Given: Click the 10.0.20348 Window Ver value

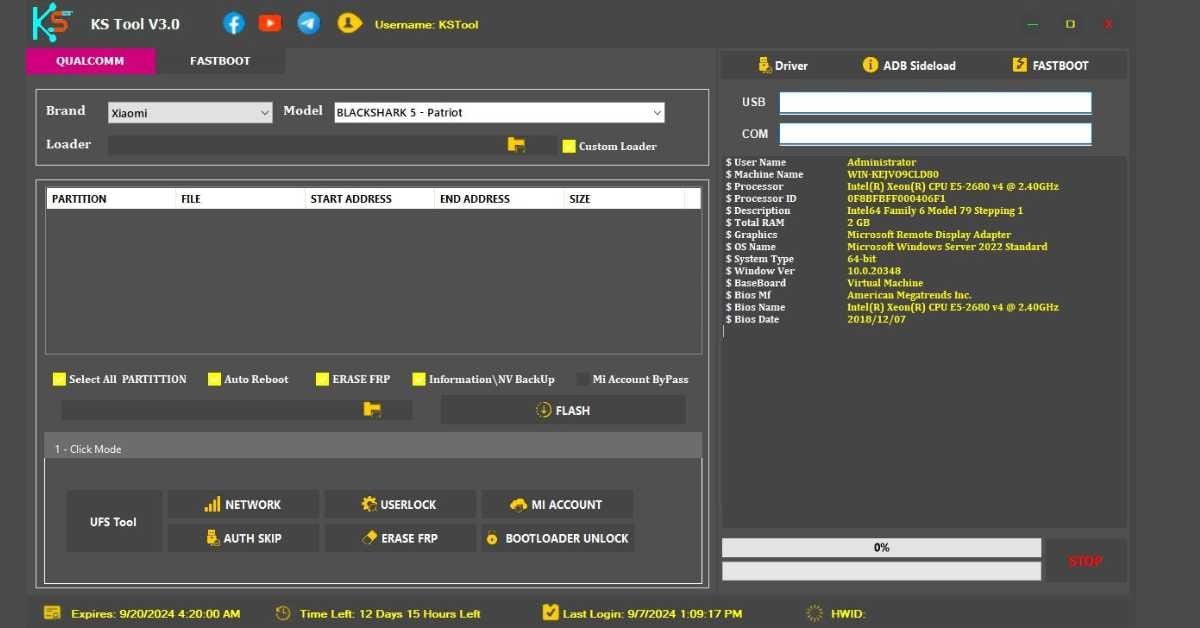Looking at the screenshot, I should point(874,271).
